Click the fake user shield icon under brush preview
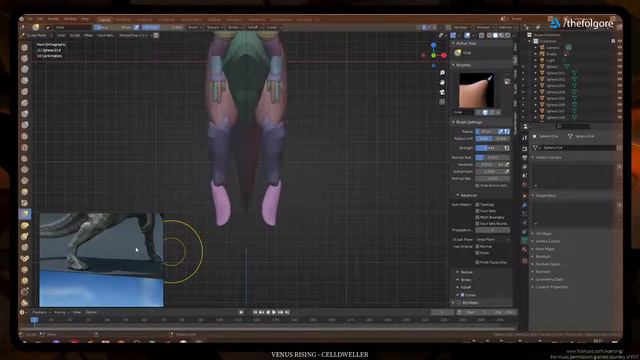The image size is (640, 360). coord(485,112)
